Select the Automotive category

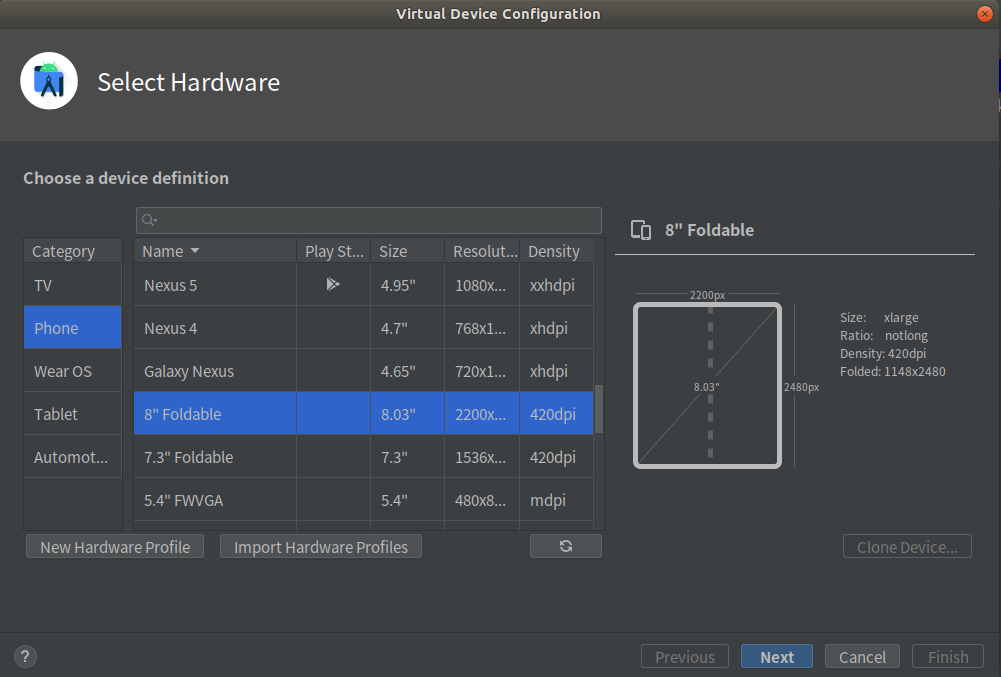point(73,457)
